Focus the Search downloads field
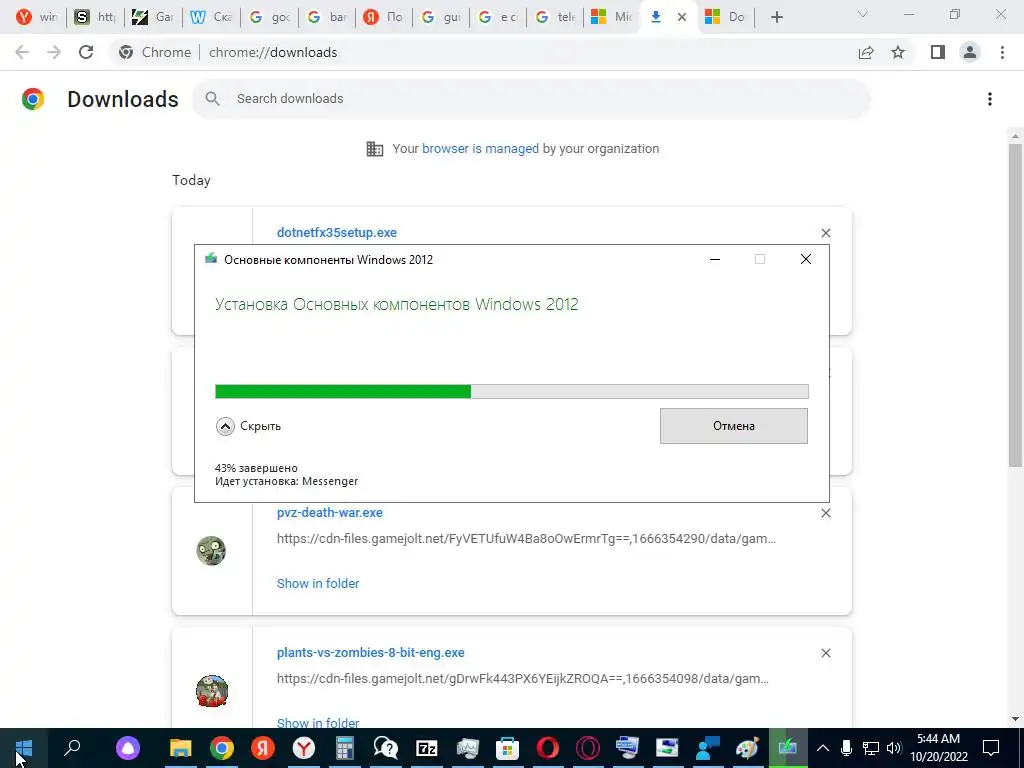The image size is (1024, 768). click(531, 99)
